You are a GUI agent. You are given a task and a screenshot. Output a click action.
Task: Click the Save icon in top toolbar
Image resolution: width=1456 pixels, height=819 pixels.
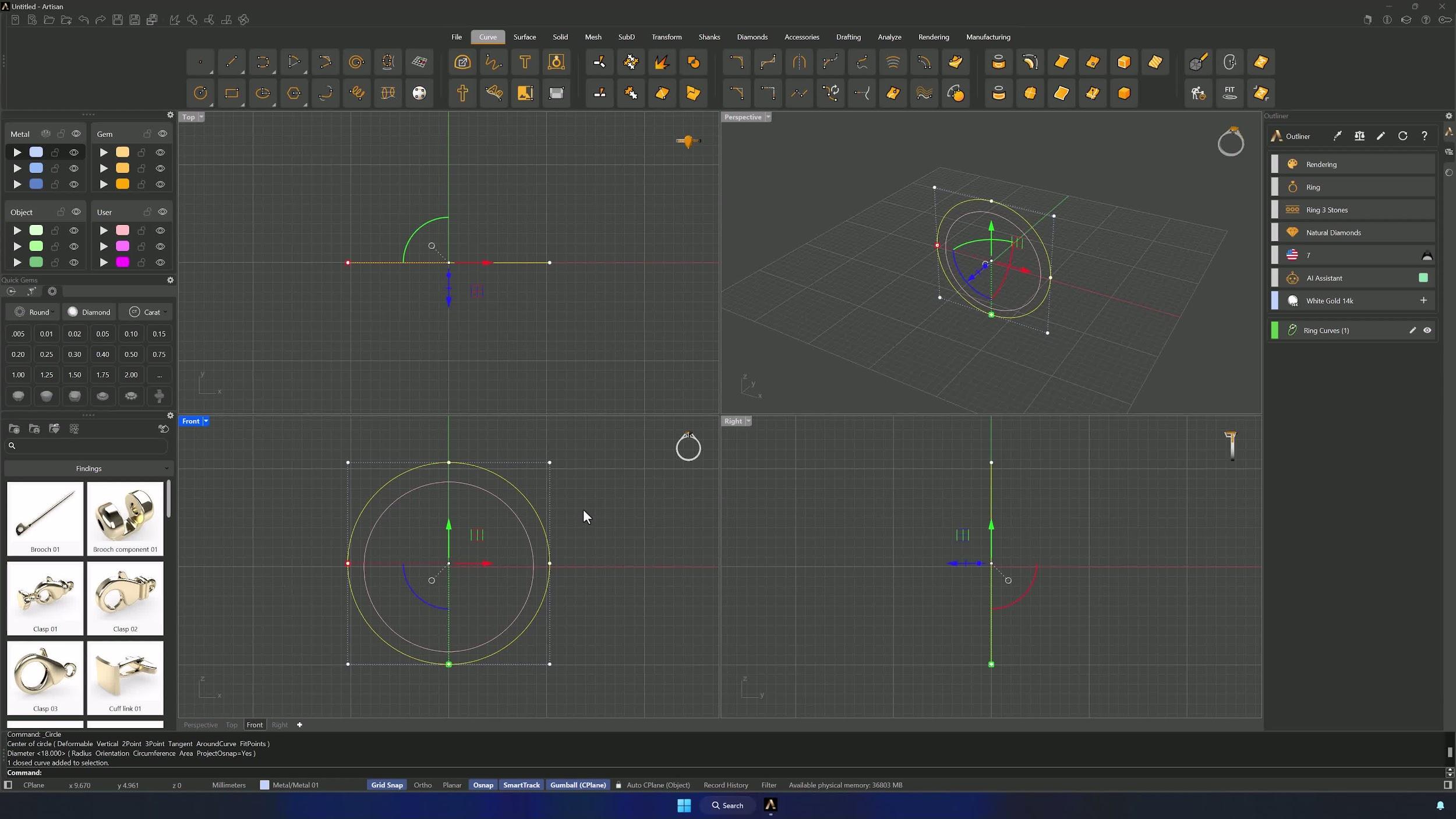pos(117,20)
